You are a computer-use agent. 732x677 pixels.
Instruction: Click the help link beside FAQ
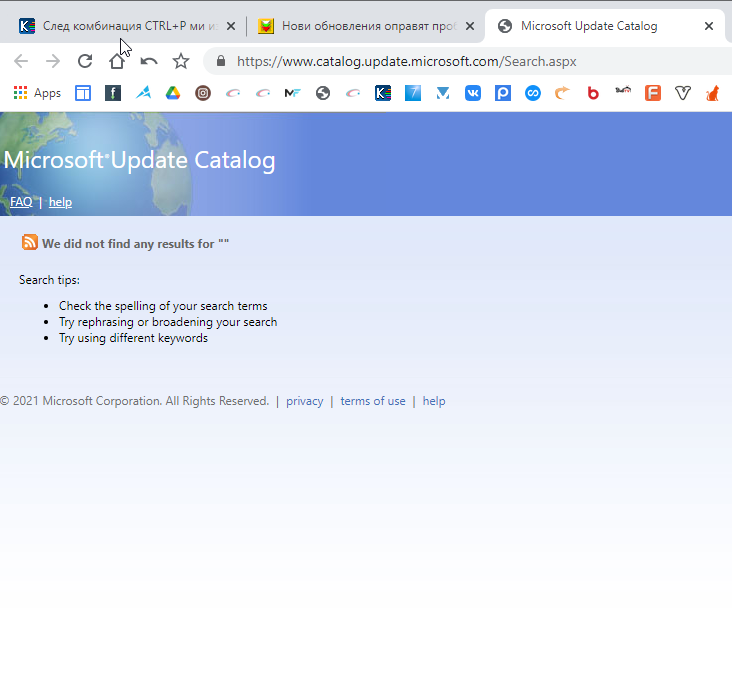(x=60, y=202)
